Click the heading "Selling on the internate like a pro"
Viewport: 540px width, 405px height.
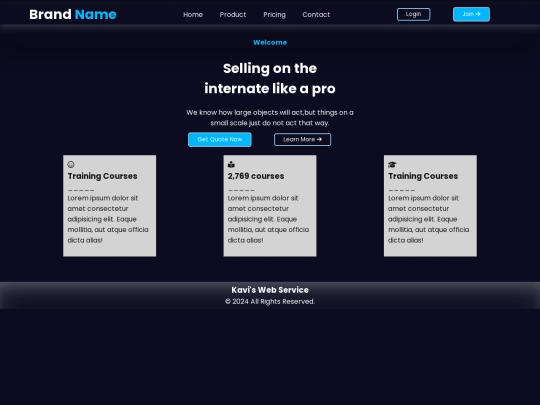pyautogui.click(x=270, y=79)
